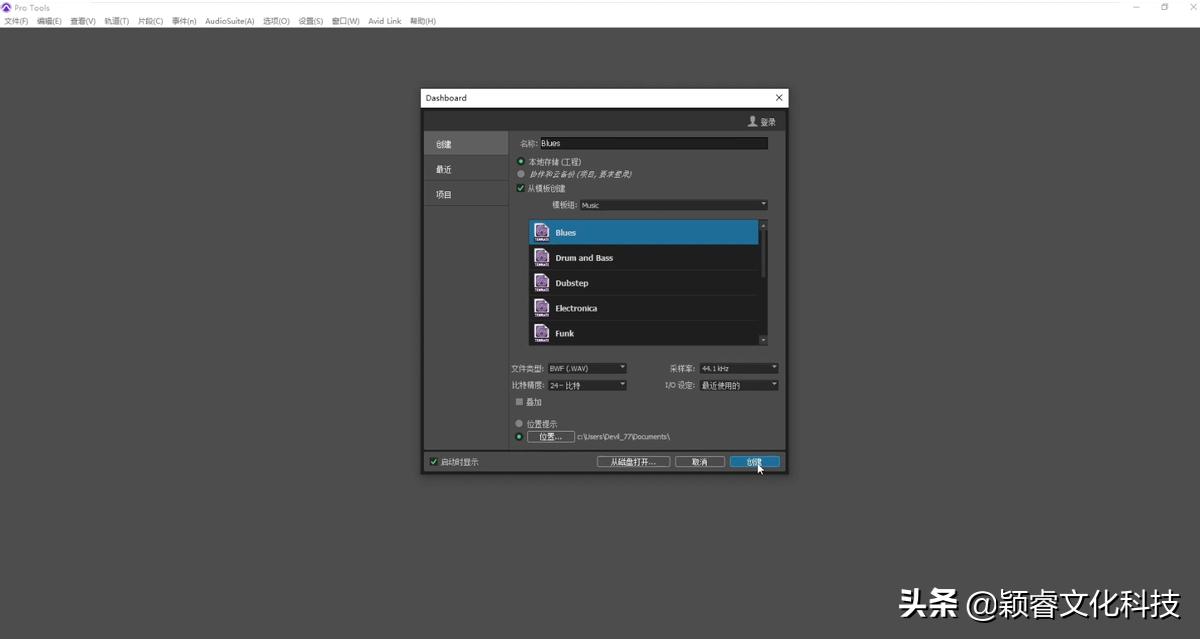The height and width of the screenshot is (639, 1200).
Task: Open the 查看(V) menu
Action: tap(83, 21)
